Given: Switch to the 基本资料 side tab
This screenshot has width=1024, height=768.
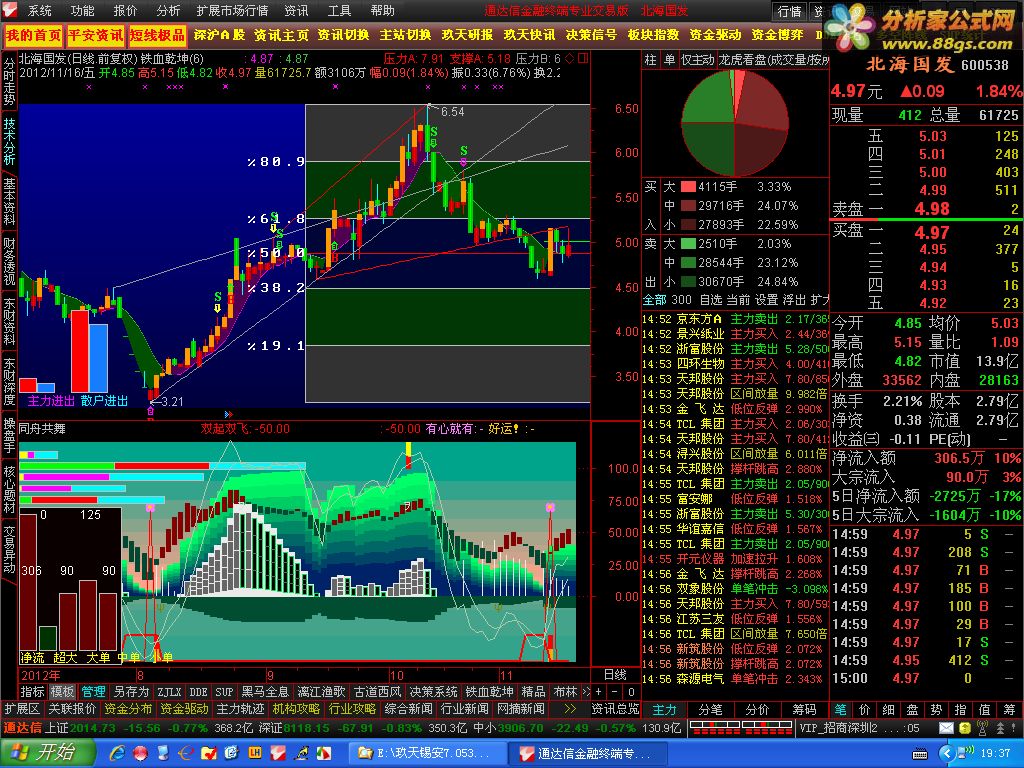Looking at the screenshot, I should pyautogui.click(x=9, y=201).
